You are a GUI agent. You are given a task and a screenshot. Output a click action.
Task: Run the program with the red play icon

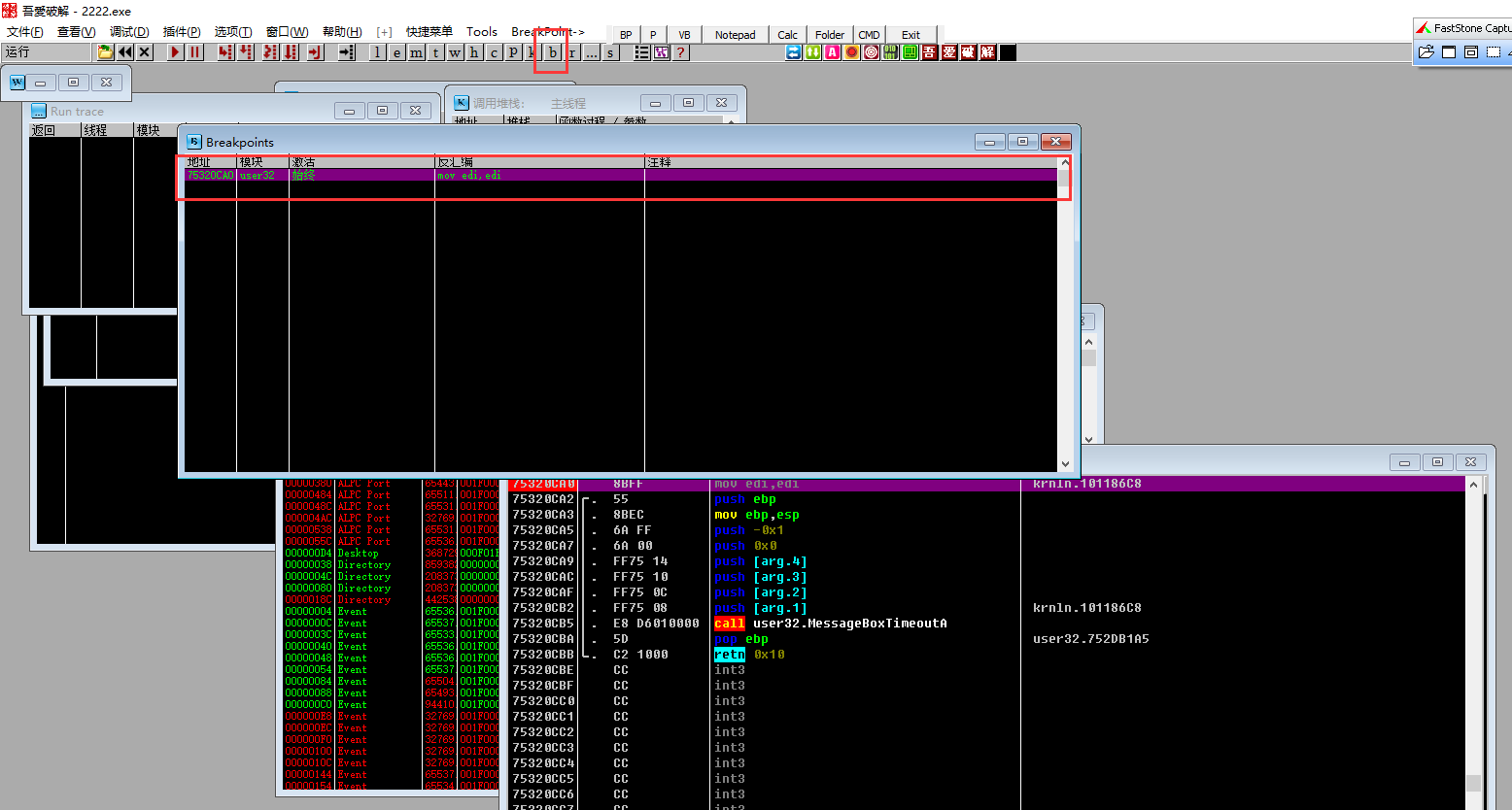click(x=175, y=52)
